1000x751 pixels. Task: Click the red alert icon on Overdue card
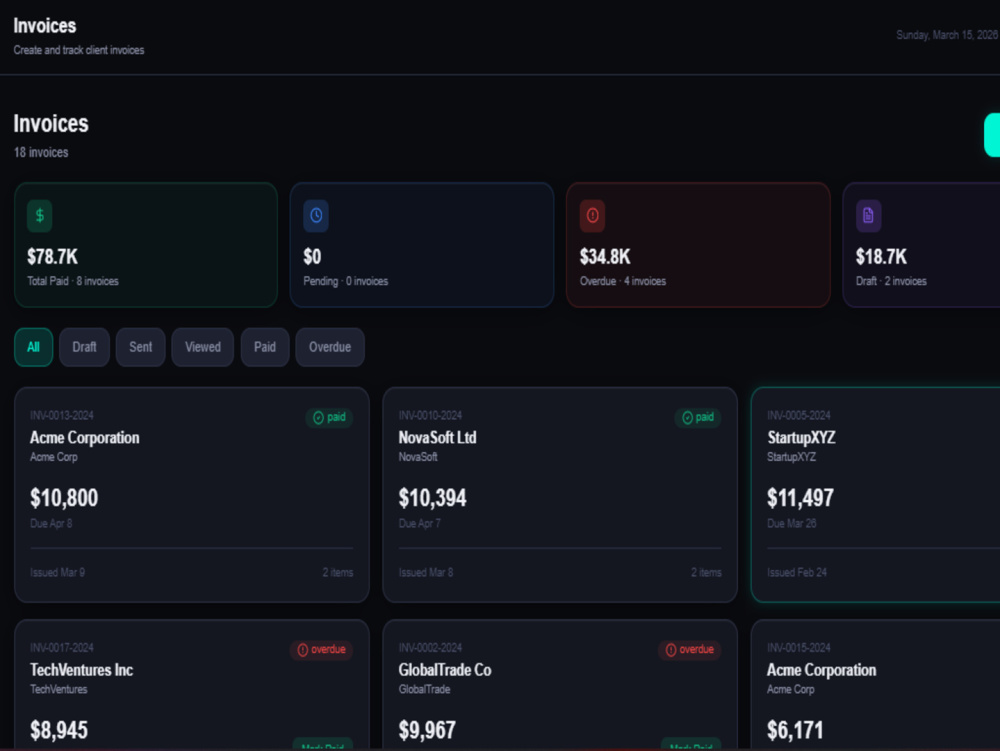(592, 215)
